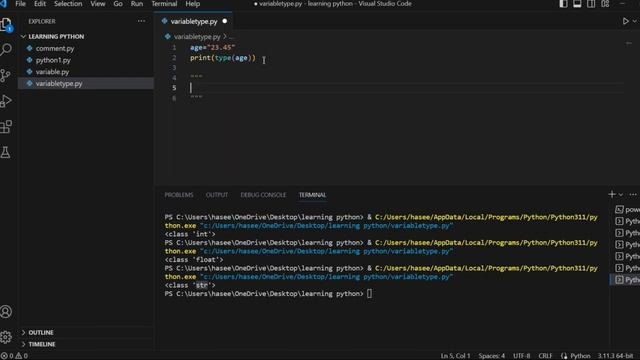
Task: Toggle primary side bar layout icon
Action: [x=563, y=4]
